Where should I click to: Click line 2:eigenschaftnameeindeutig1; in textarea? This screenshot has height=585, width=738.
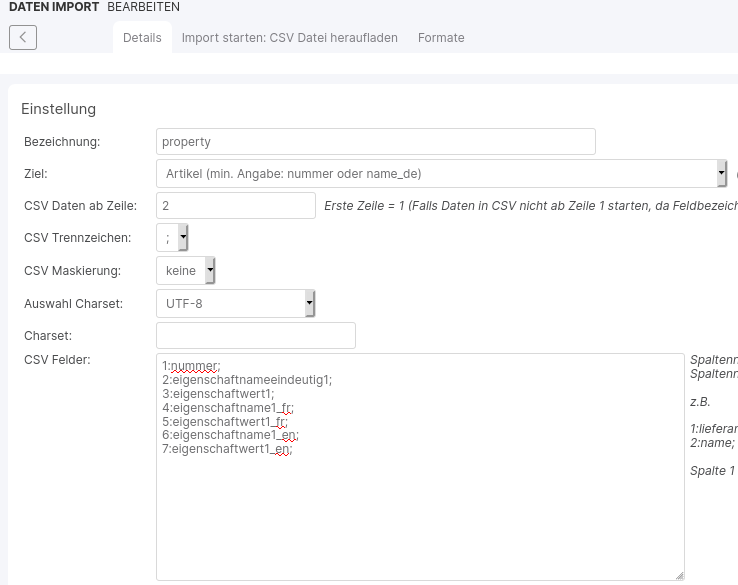[x=247, y=380]
